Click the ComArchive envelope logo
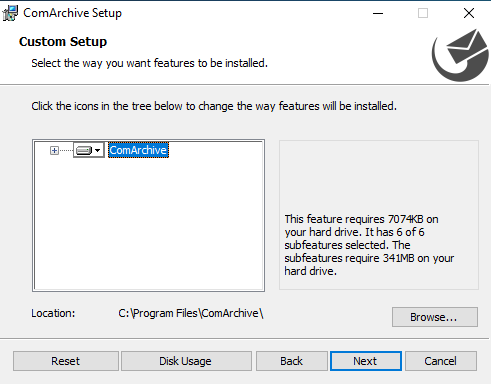This screenshot has height=384, width=491. (x=460, y=55)
